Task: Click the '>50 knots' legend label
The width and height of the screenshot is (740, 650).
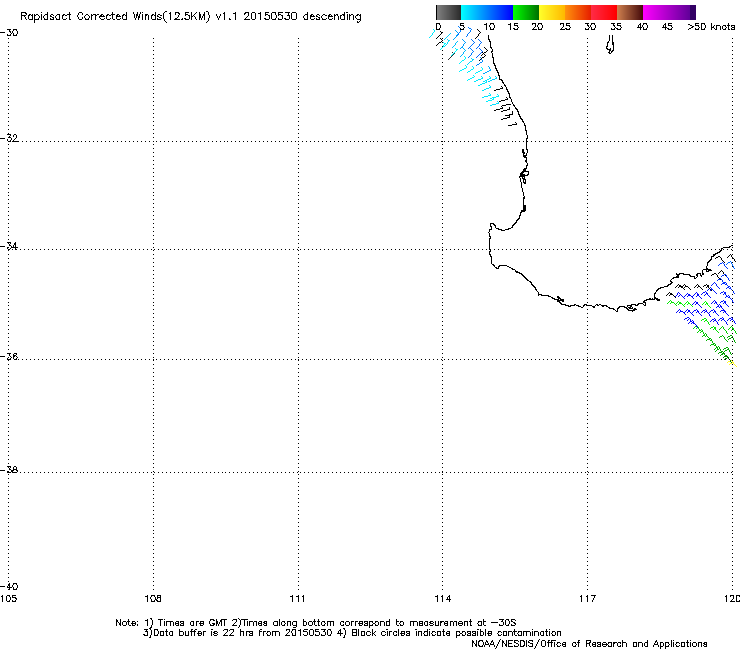Action: coord(711,27)
